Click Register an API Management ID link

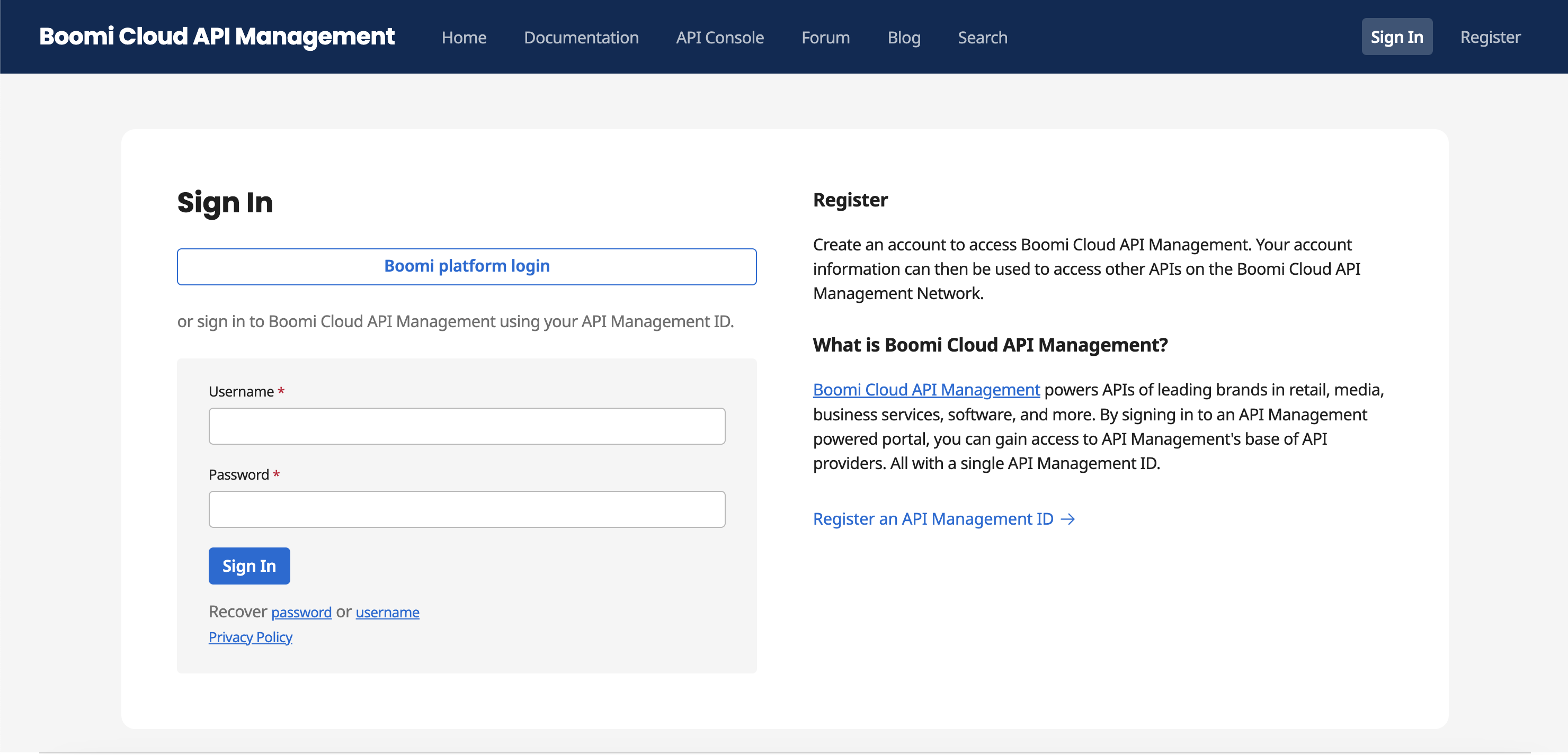tap(932, 519)
